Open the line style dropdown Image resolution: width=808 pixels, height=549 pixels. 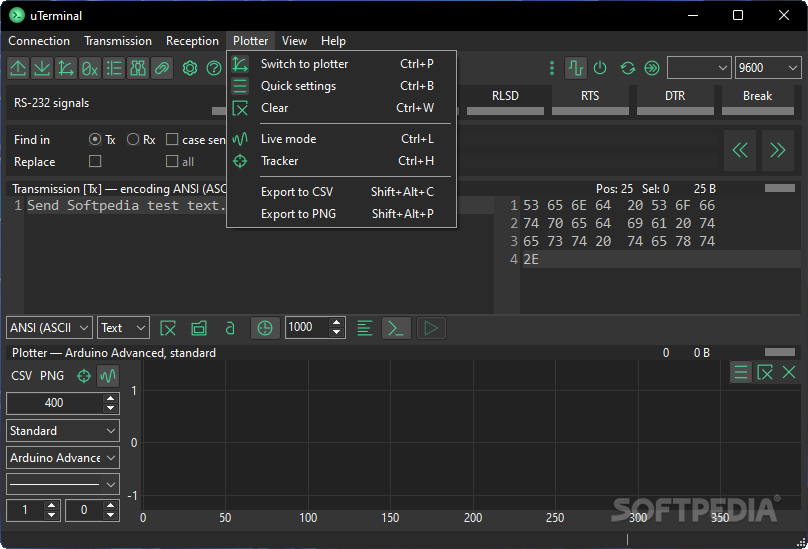[63, 484]
